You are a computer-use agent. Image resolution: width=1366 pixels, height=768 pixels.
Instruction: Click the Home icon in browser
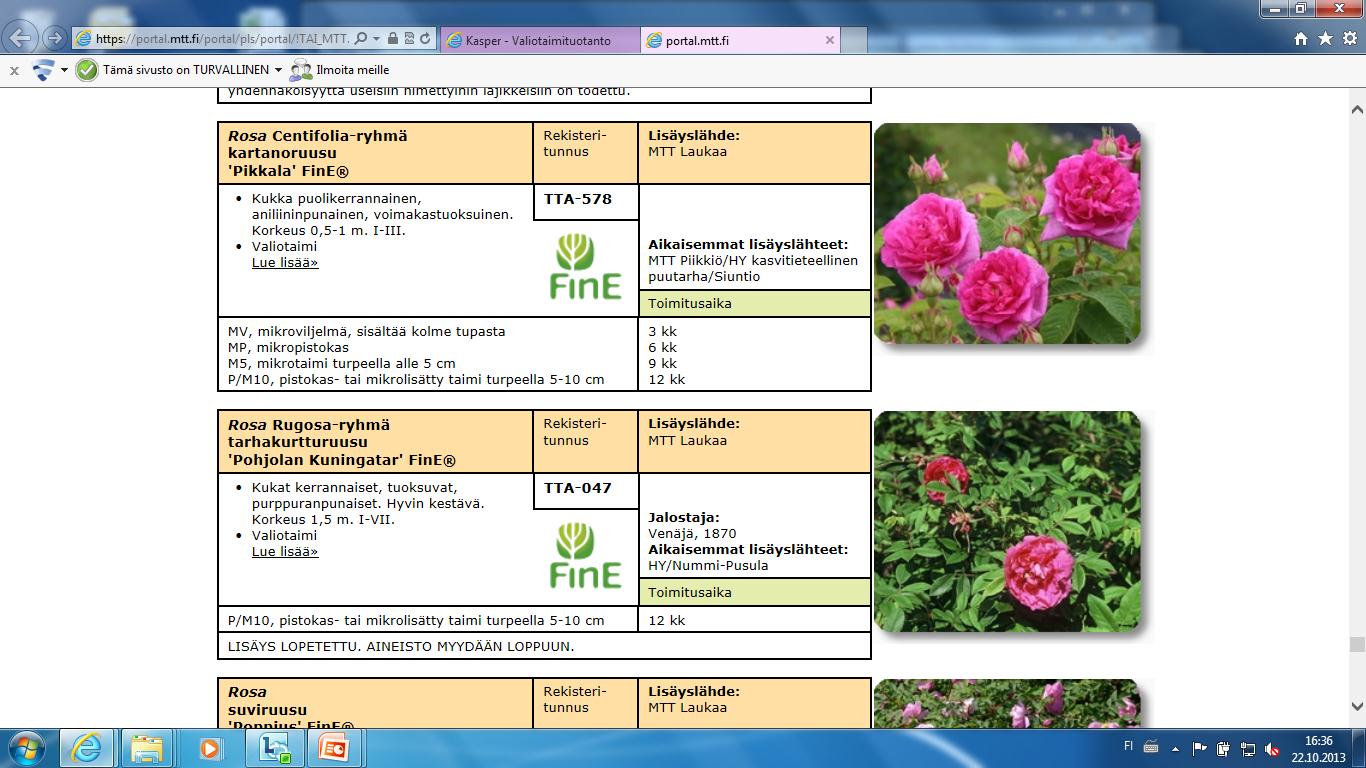coord(1301,39)
